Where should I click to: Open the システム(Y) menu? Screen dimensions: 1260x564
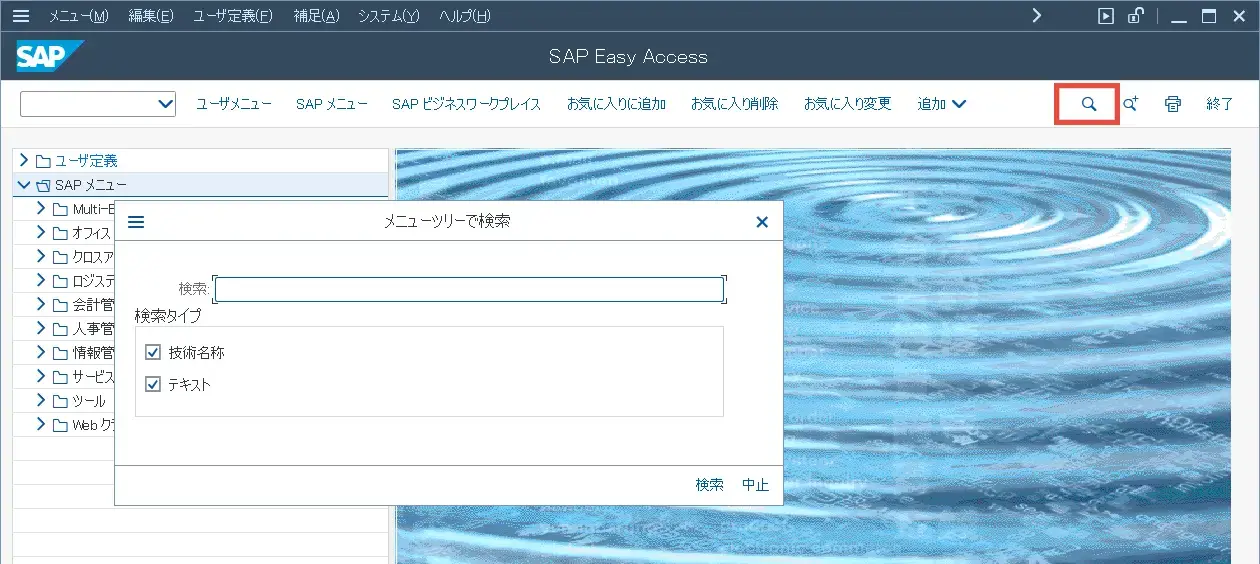pyautogui.click(x=388, y=16)
